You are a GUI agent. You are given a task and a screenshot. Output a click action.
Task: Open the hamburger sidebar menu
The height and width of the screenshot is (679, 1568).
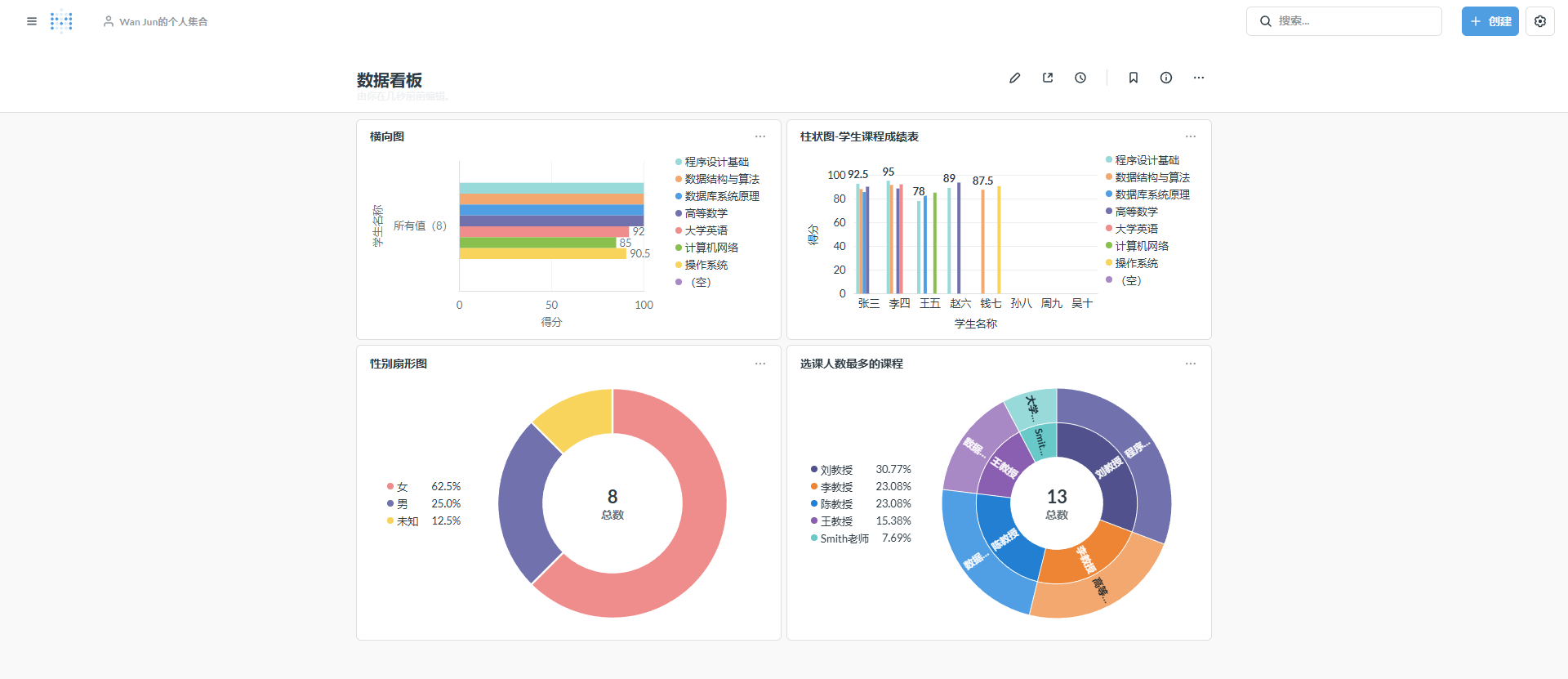pos(32,21)
